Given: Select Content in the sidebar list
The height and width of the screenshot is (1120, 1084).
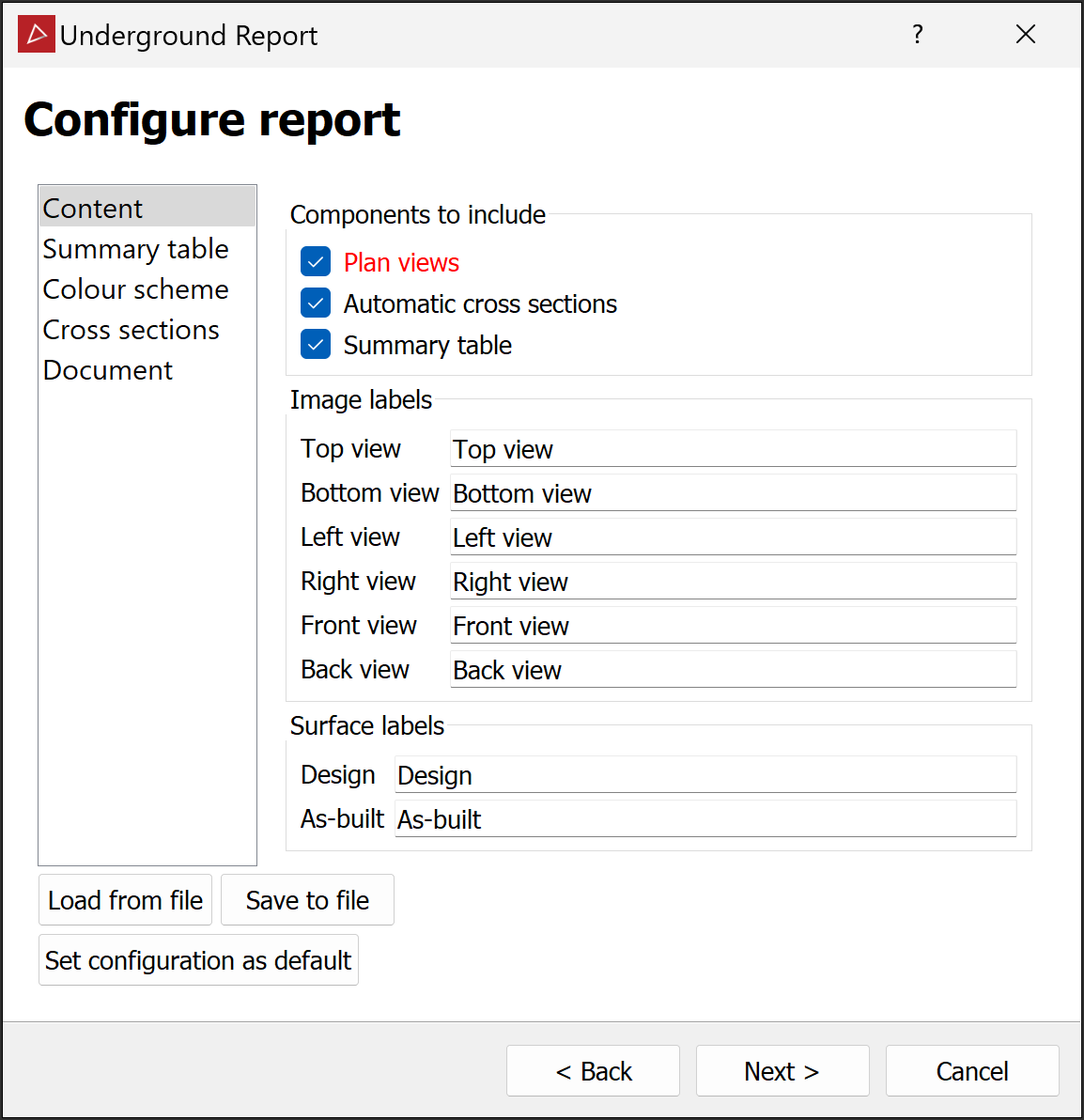Looking at the screenshot, I should (93, 209).
